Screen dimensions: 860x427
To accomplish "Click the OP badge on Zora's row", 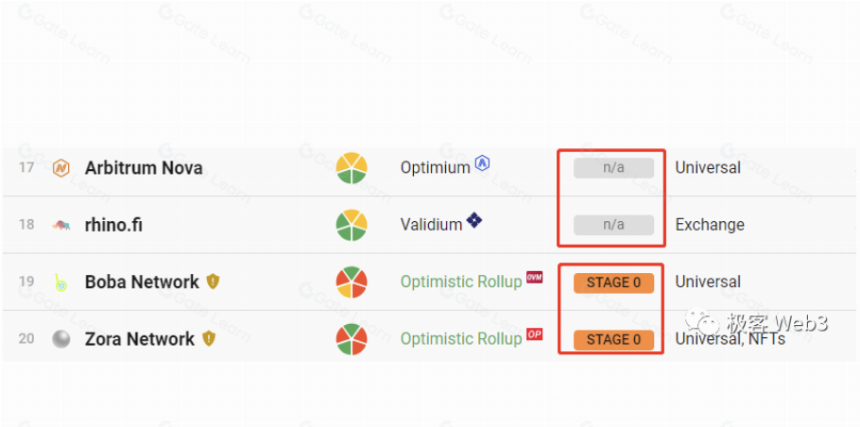I will (x=534, y=334).
